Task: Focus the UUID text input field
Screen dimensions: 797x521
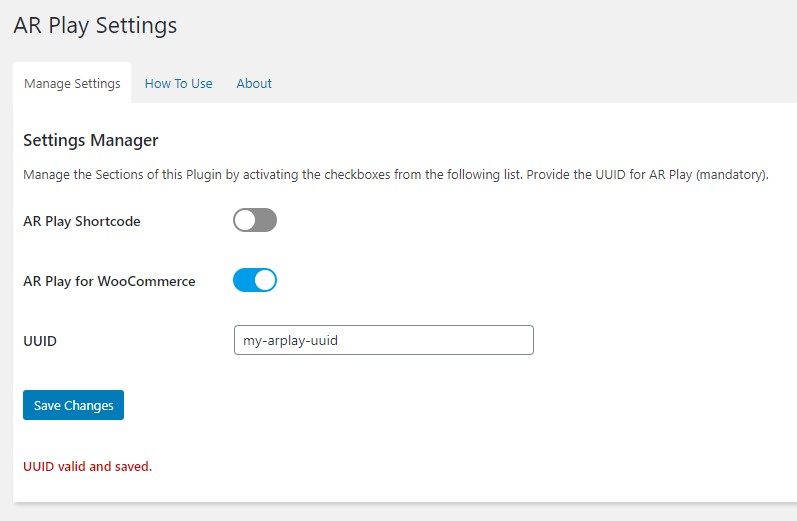Action: point(384,340)
